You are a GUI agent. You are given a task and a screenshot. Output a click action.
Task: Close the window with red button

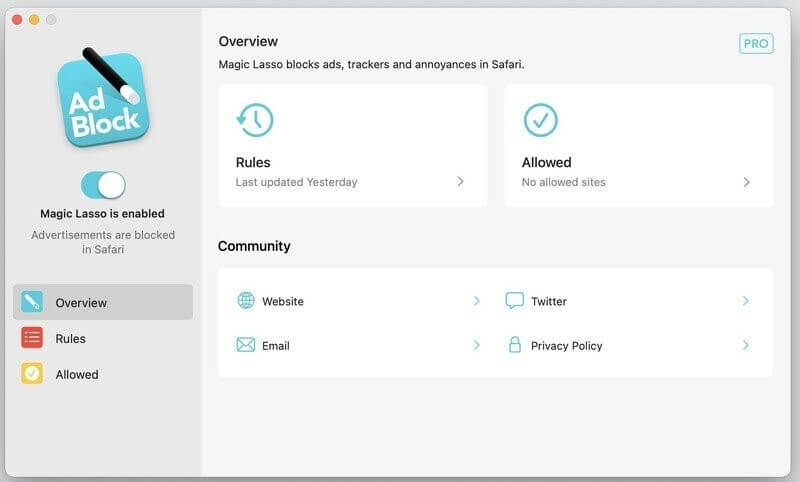17,20
